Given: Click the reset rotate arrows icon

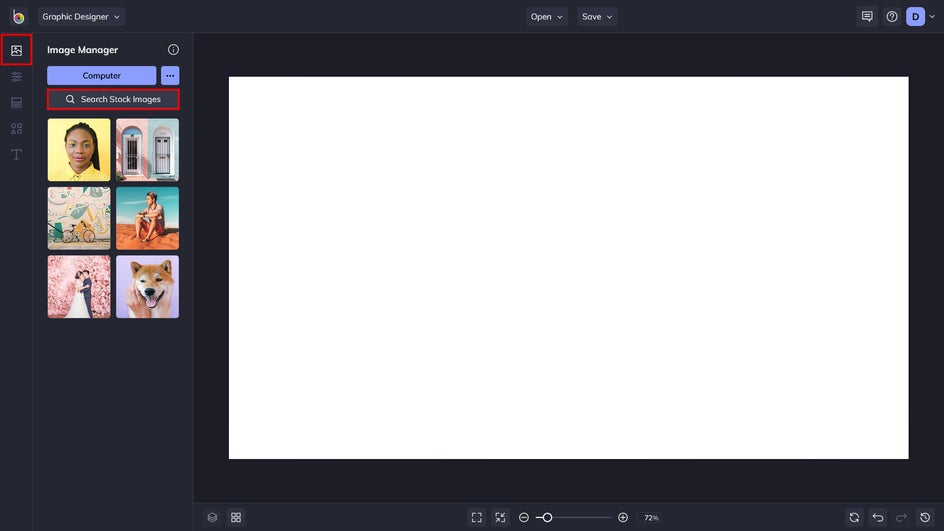Looking at the screenshot, I should (854, 517).
